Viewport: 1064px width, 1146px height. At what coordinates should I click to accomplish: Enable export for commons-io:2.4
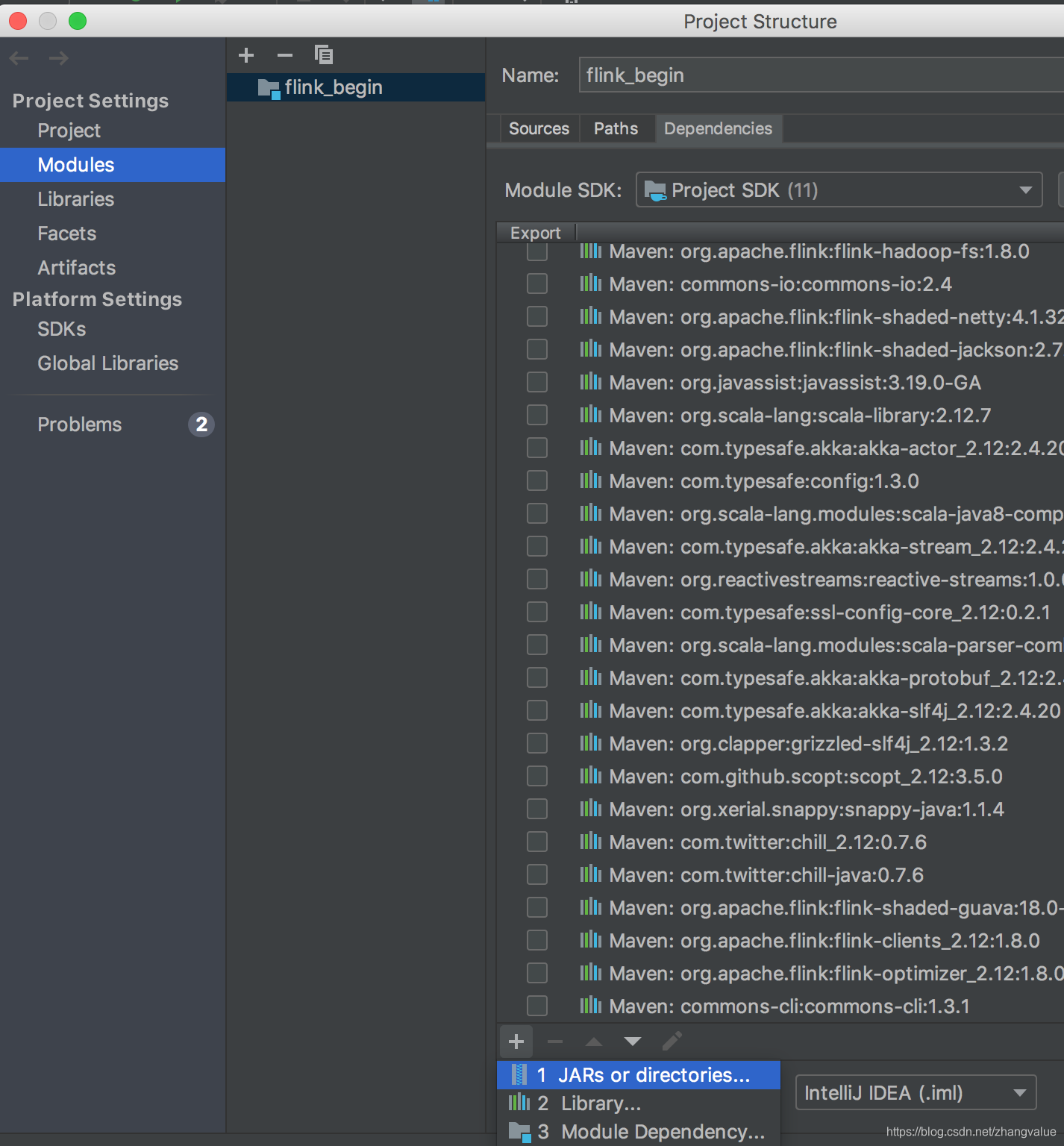(x=537, y=284)
